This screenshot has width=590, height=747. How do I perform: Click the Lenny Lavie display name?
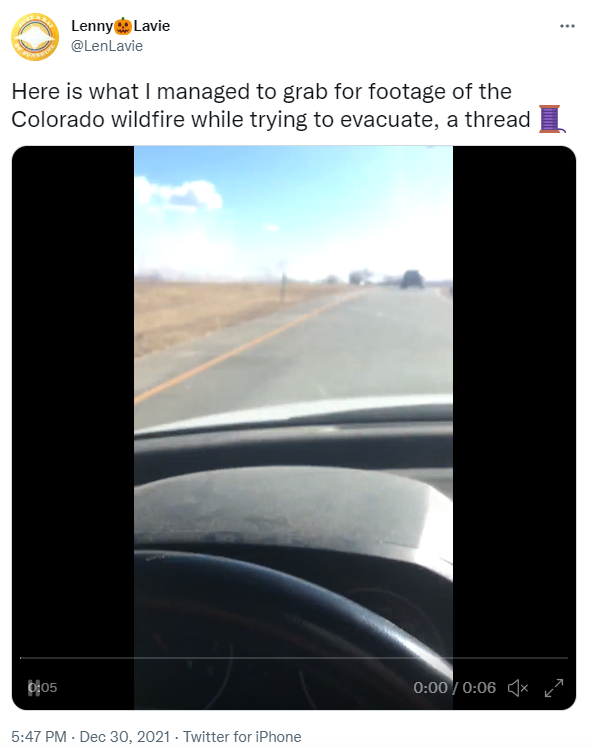tap(121, 26)
